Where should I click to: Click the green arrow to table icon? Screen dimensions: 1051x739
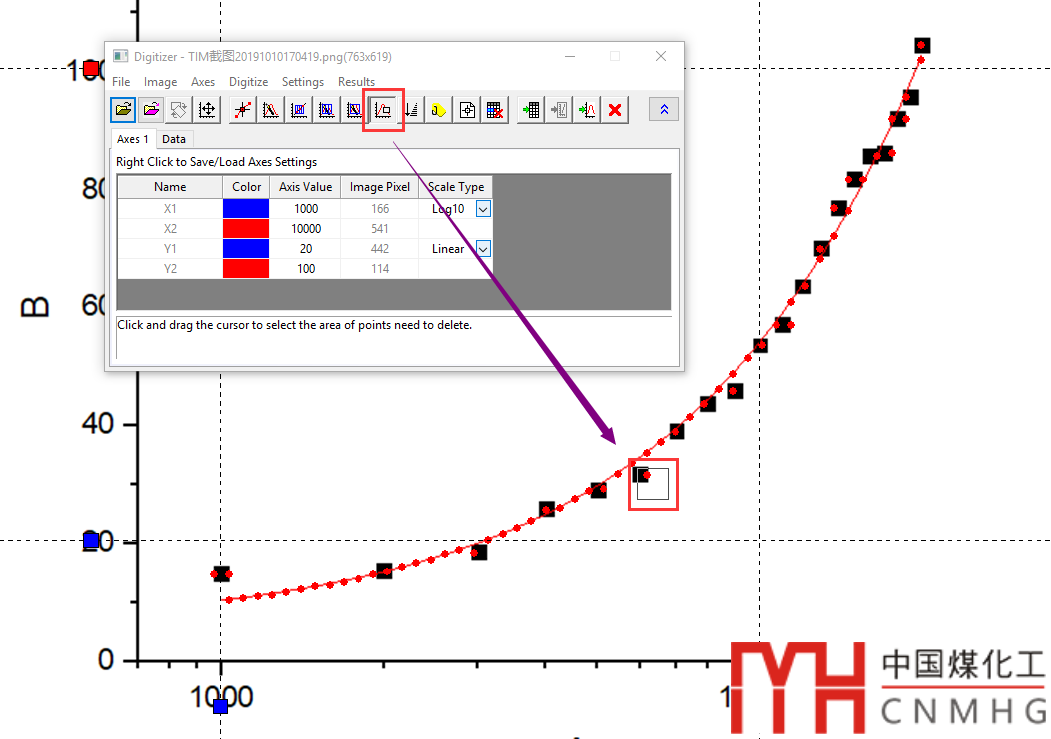tap(531, 110)
